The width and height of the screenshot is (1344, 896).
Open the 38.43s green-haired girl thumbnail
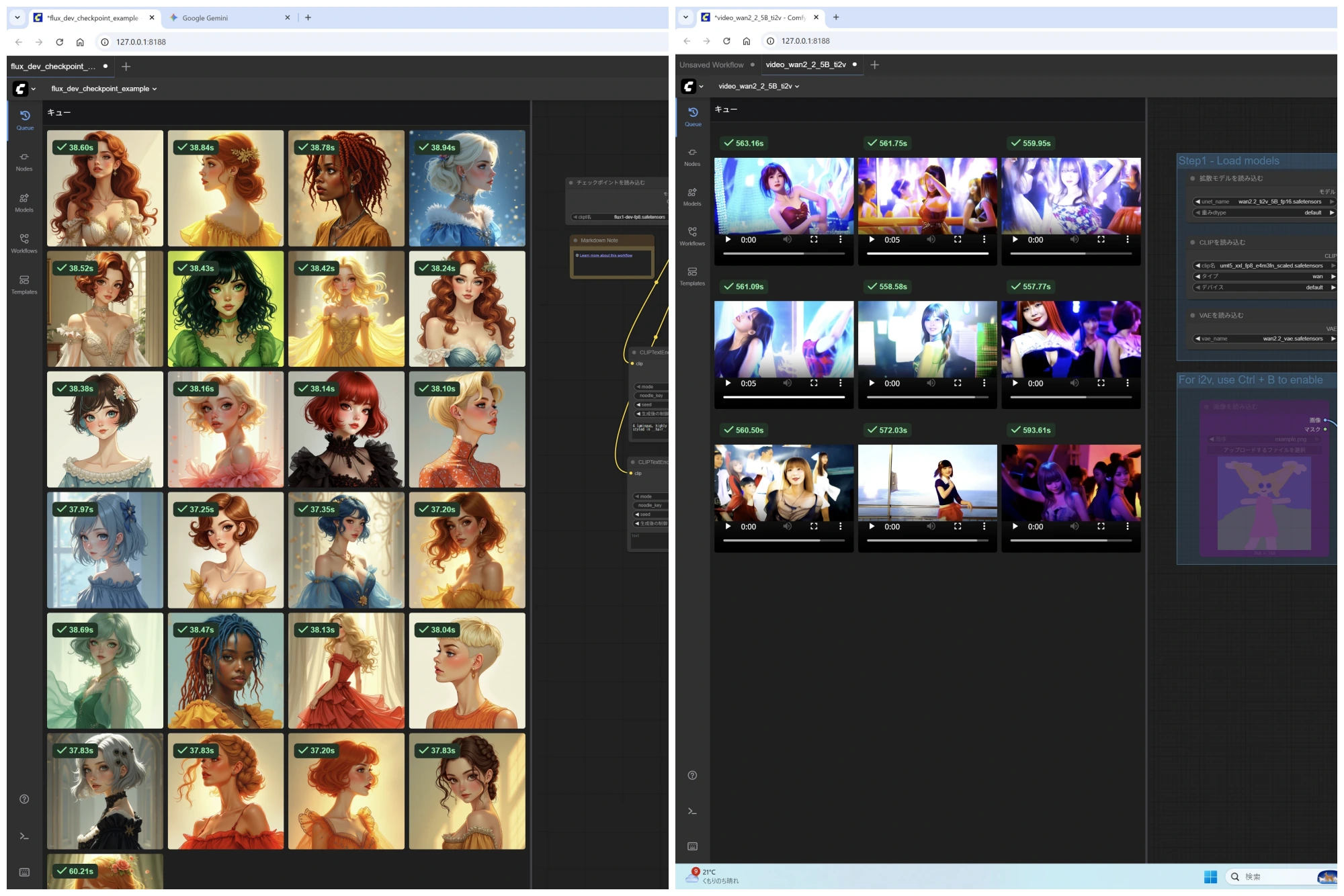coord(226,309)
